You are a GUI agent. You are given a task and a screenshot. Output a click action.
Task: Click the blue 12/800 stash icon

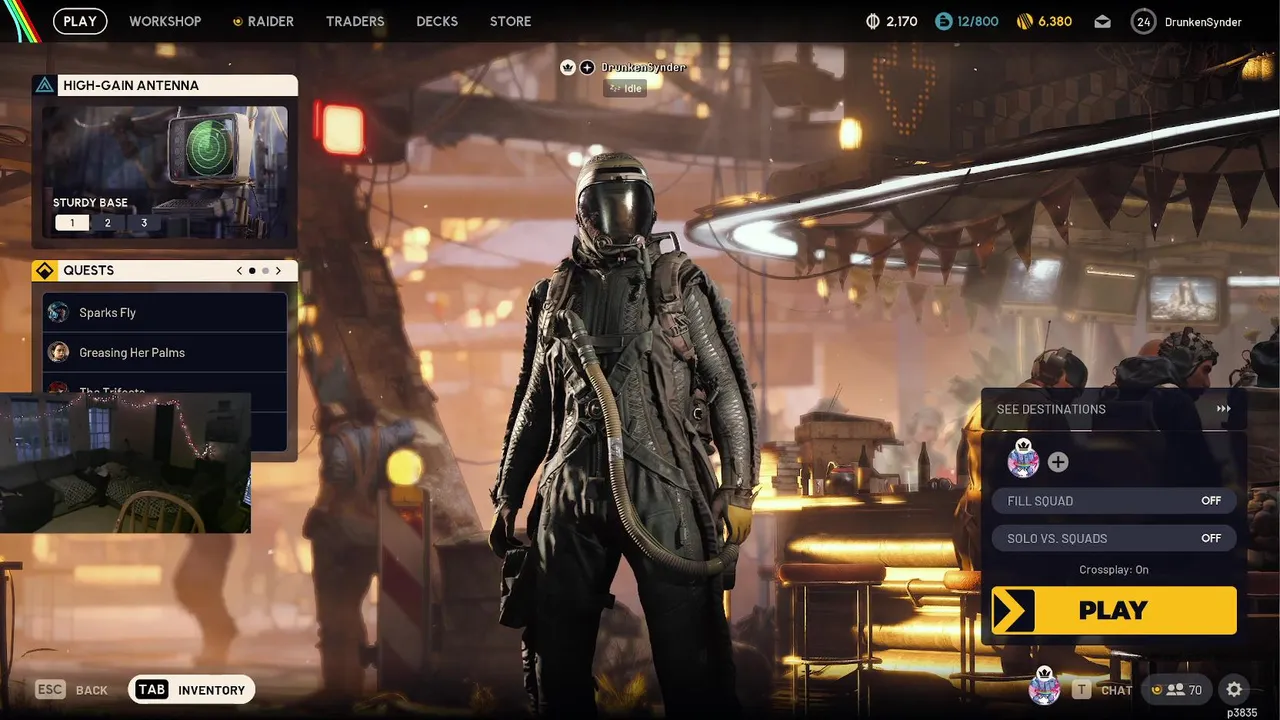click(x=944, y=21)
